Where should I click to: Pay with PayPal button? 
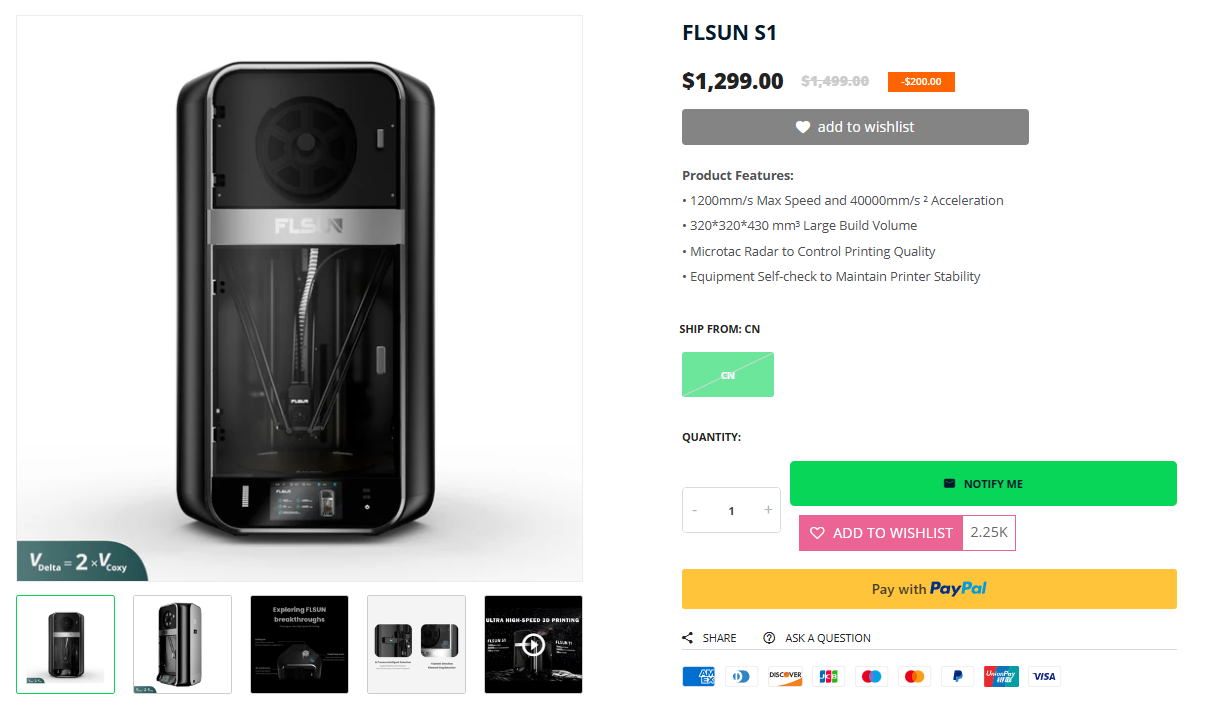pyautogui.click(x=929, y=589)
